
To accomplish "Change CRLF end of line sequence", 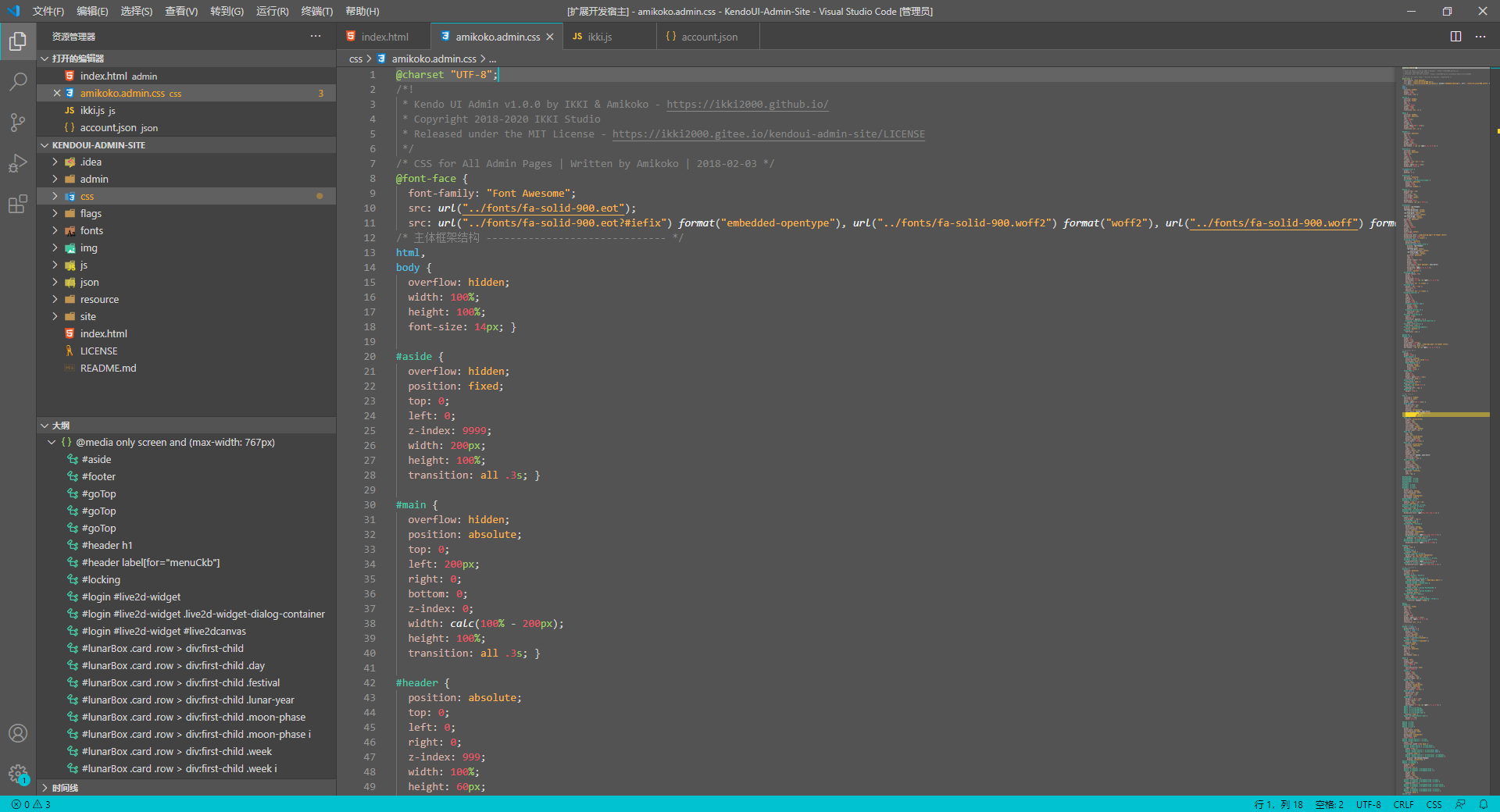I will click(1404, 804).
